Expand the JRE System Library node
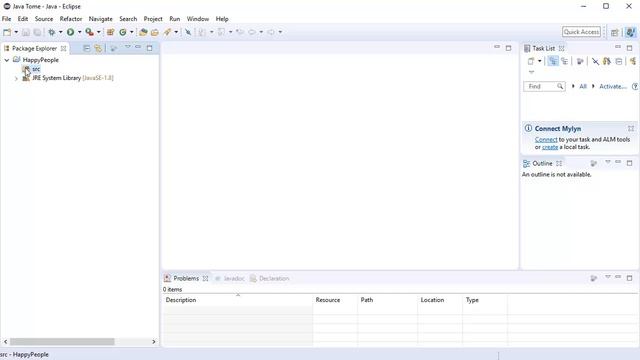Screen dimensions: 640x360 [16, 78]
